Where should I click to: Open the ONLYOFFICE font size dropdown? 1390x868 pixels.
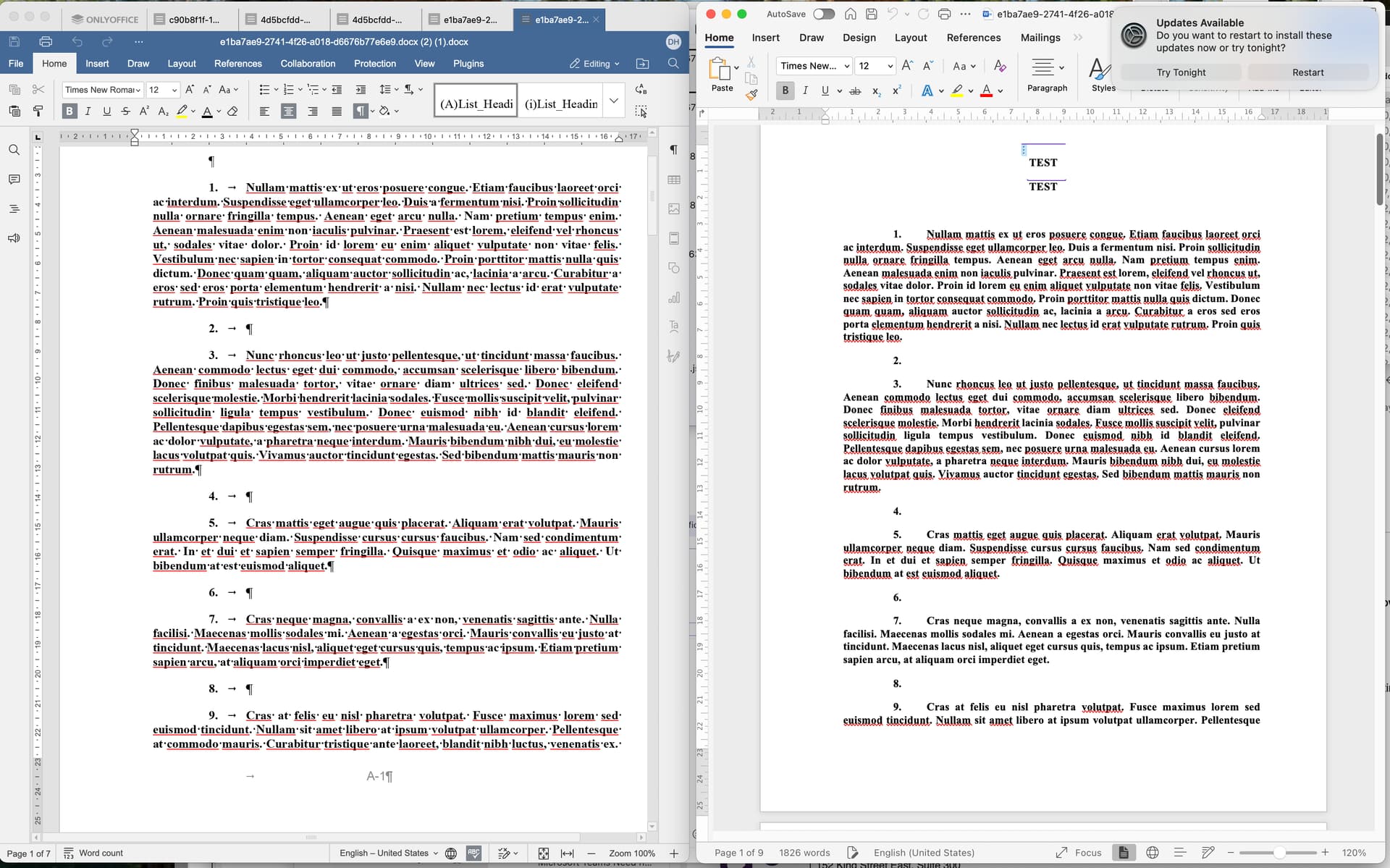[174, 90]
